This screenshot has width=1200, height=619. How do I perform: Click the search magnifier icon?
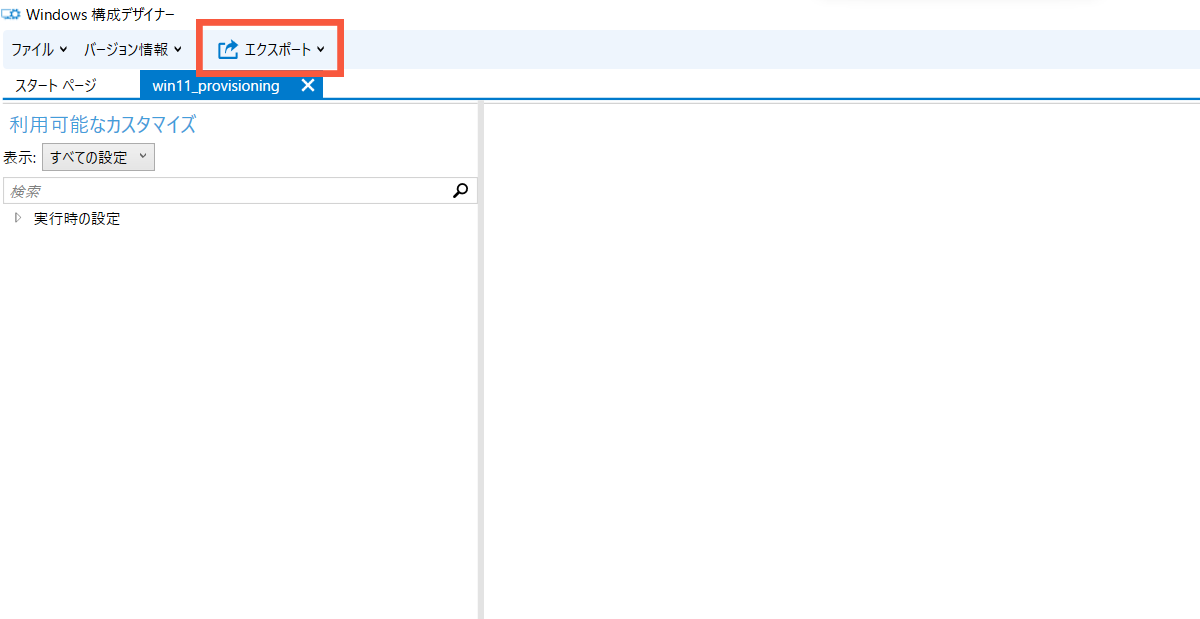click(x=460, y=190)
